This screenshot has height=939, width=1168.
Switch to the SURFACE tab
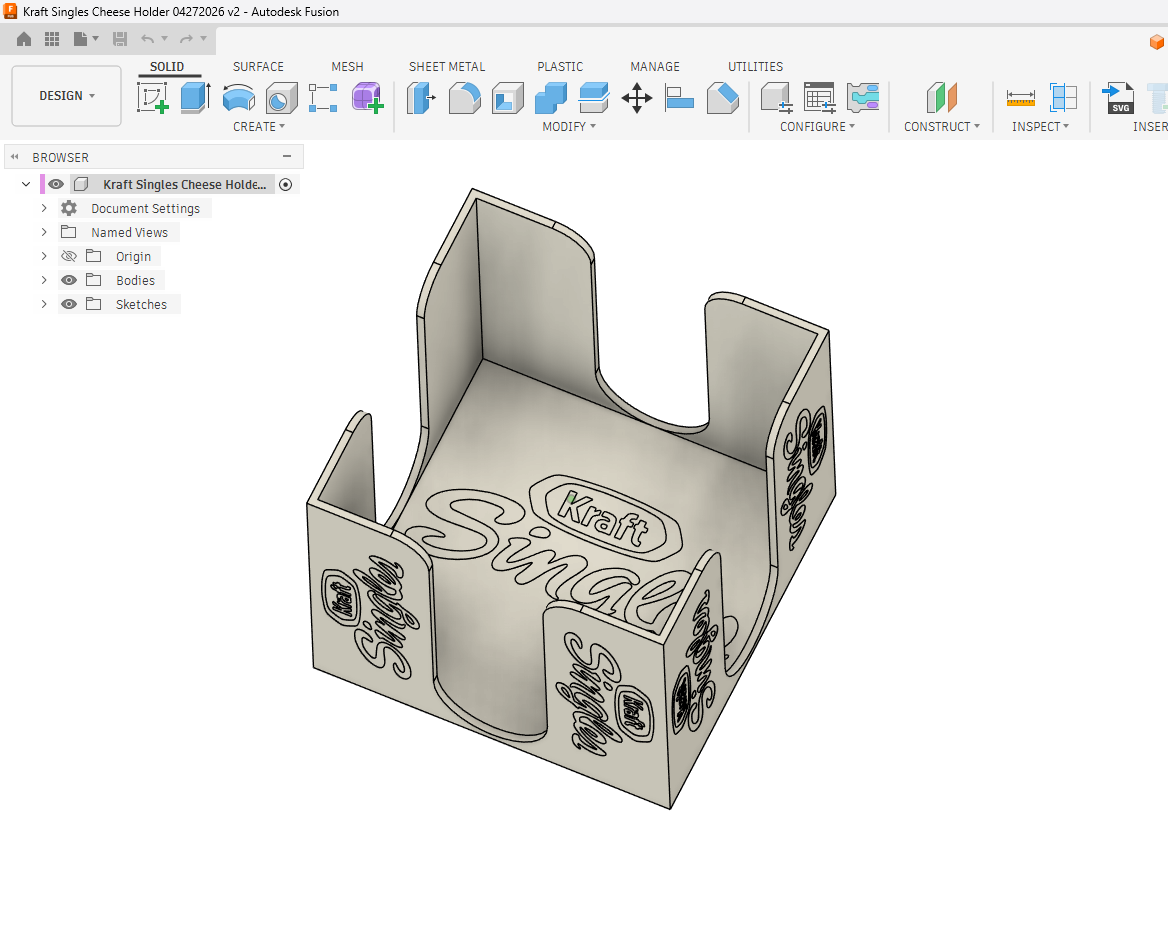tap(258, 67)
